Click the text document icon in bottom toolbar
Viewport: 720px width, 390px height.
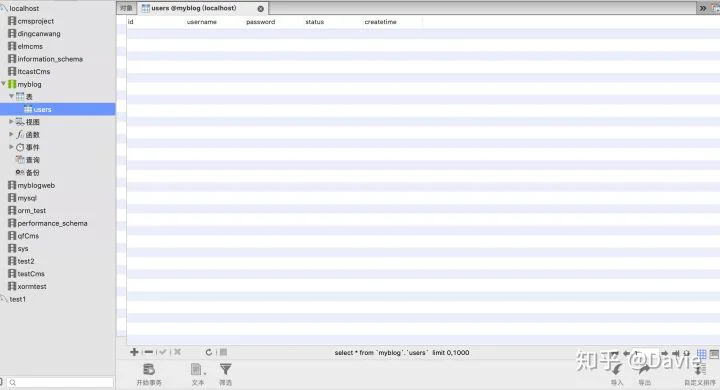pos(197,369)
